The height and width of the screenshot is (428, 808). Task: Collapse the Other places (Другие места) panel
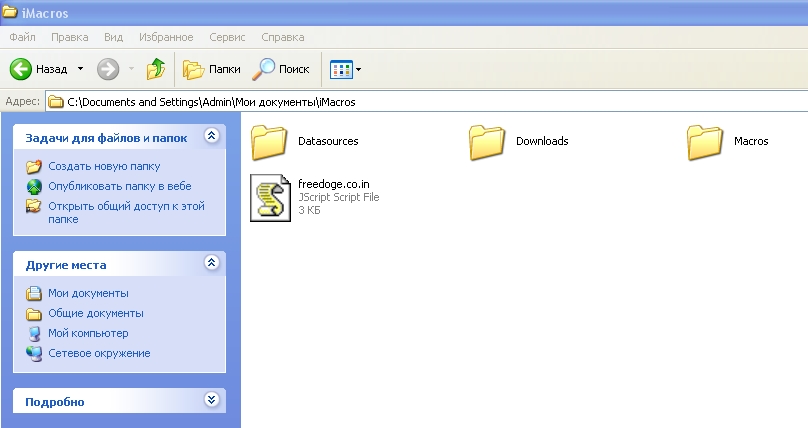[210, 263]
